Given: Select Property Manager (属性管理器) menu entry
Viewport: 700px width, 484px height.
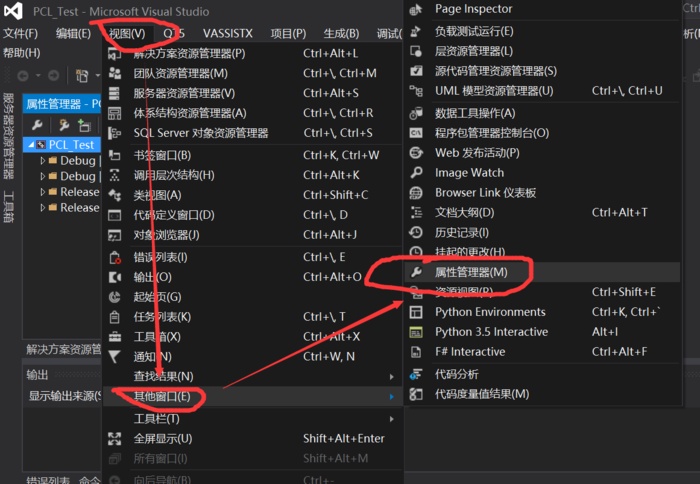Looking at the screenshot, I should tap(542, 272).
